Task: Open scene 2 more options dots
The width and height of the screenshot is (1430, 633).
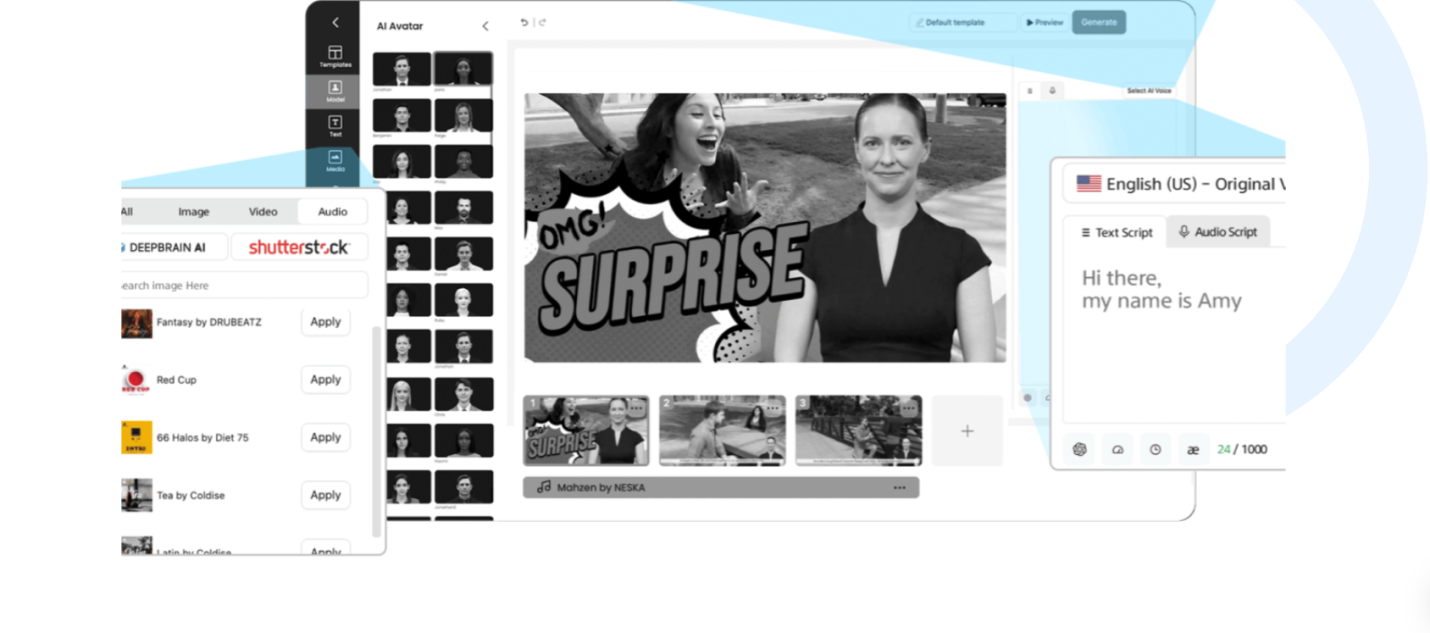Action: pyautogui.click(x=773, y=408)
